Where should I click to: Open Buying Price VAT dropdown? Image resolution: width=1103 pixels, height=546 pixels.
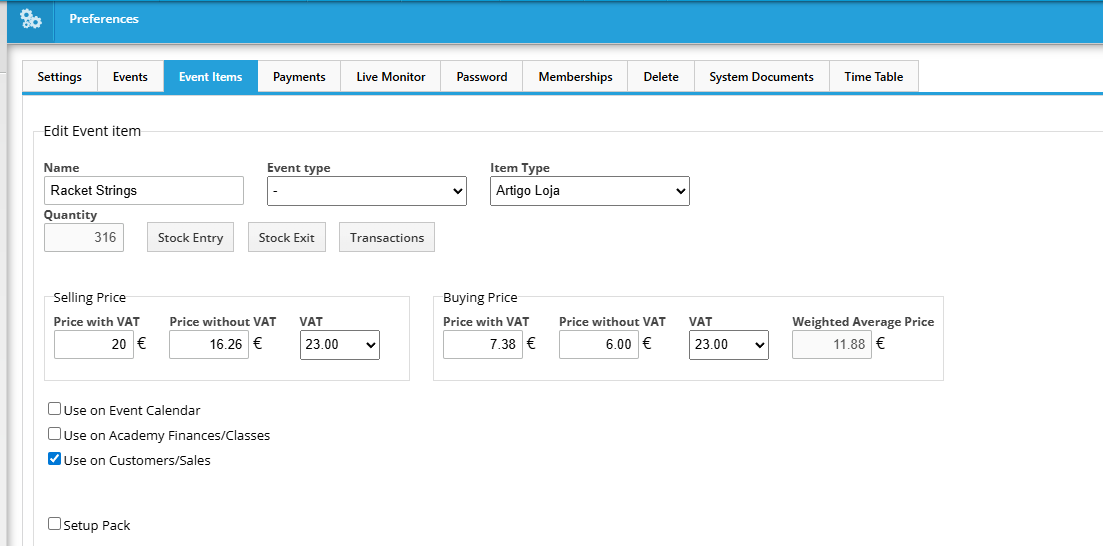click(728, 345)
